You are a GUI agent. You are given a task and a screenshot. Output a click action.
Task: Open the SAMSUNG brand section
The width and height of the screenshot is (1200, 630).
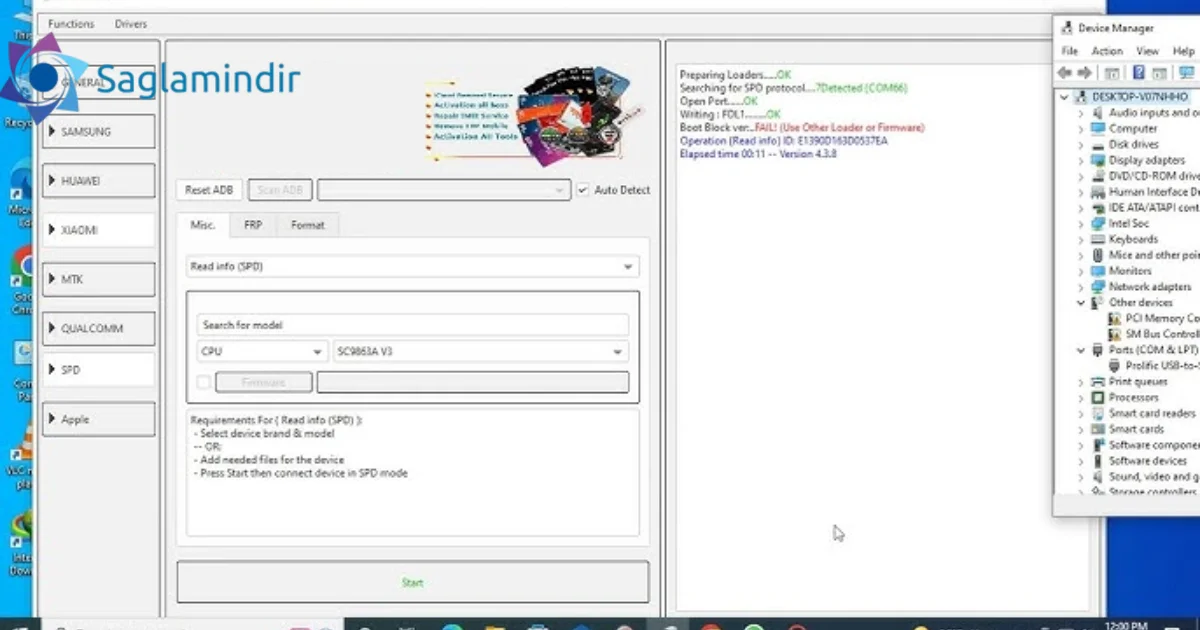point(98,131)
